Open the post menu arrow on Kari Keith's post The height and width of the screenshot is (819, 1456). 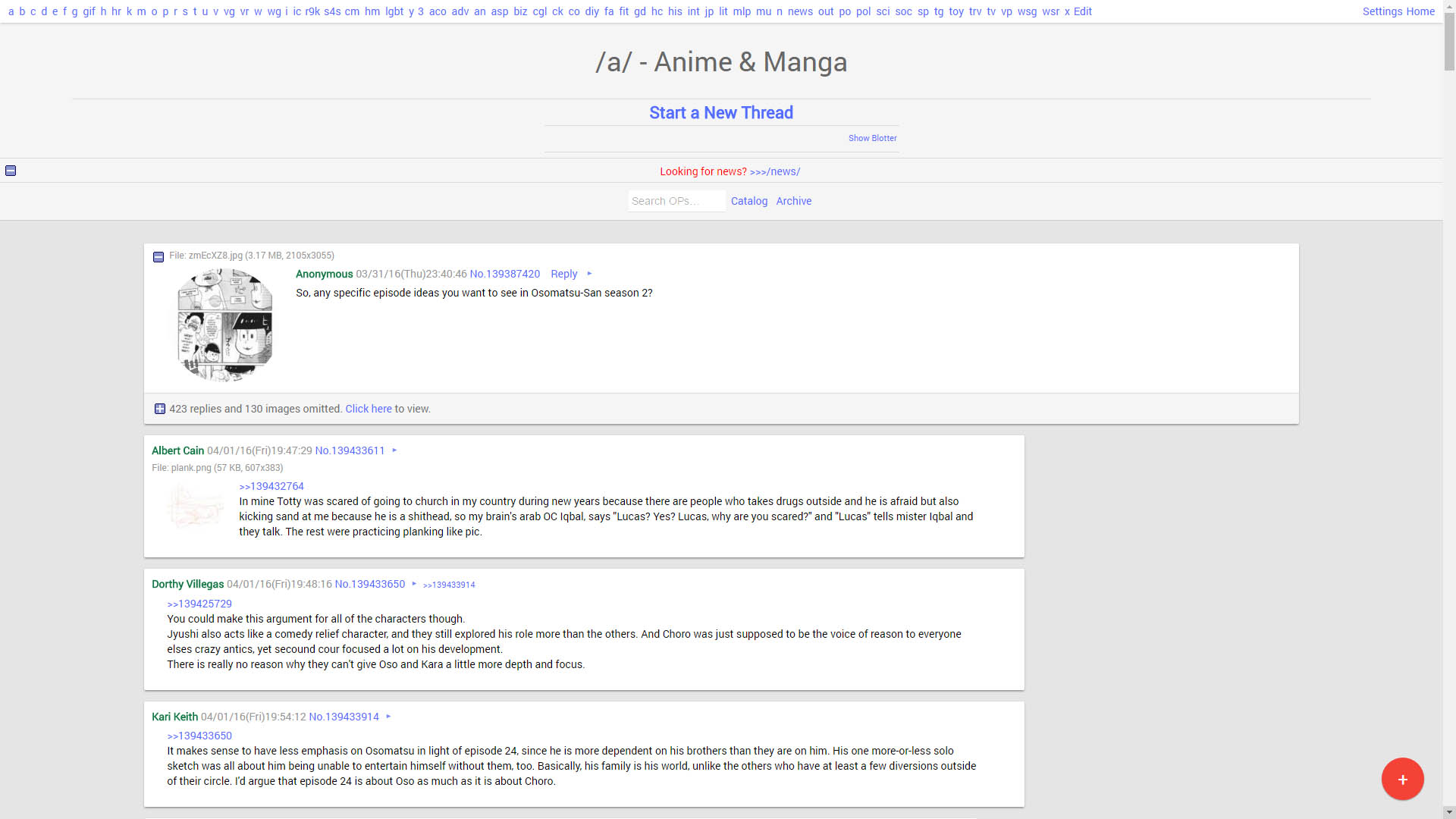point(388,717)
